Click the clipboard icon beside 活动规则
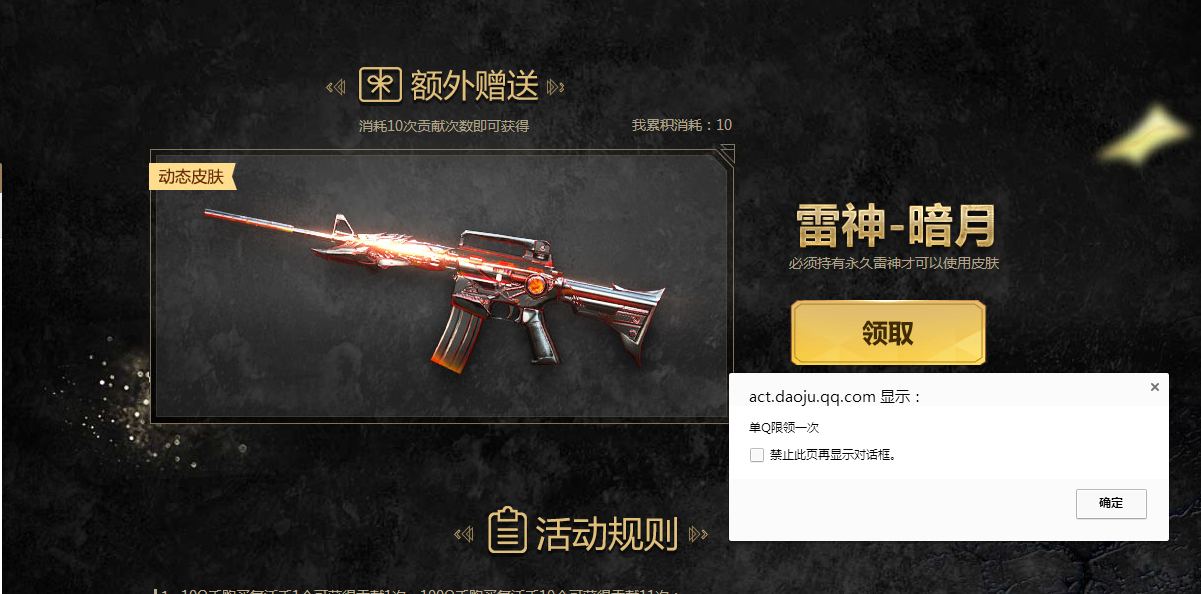Viewport: 1201px width, 594px height. click(x=508, y=531)
